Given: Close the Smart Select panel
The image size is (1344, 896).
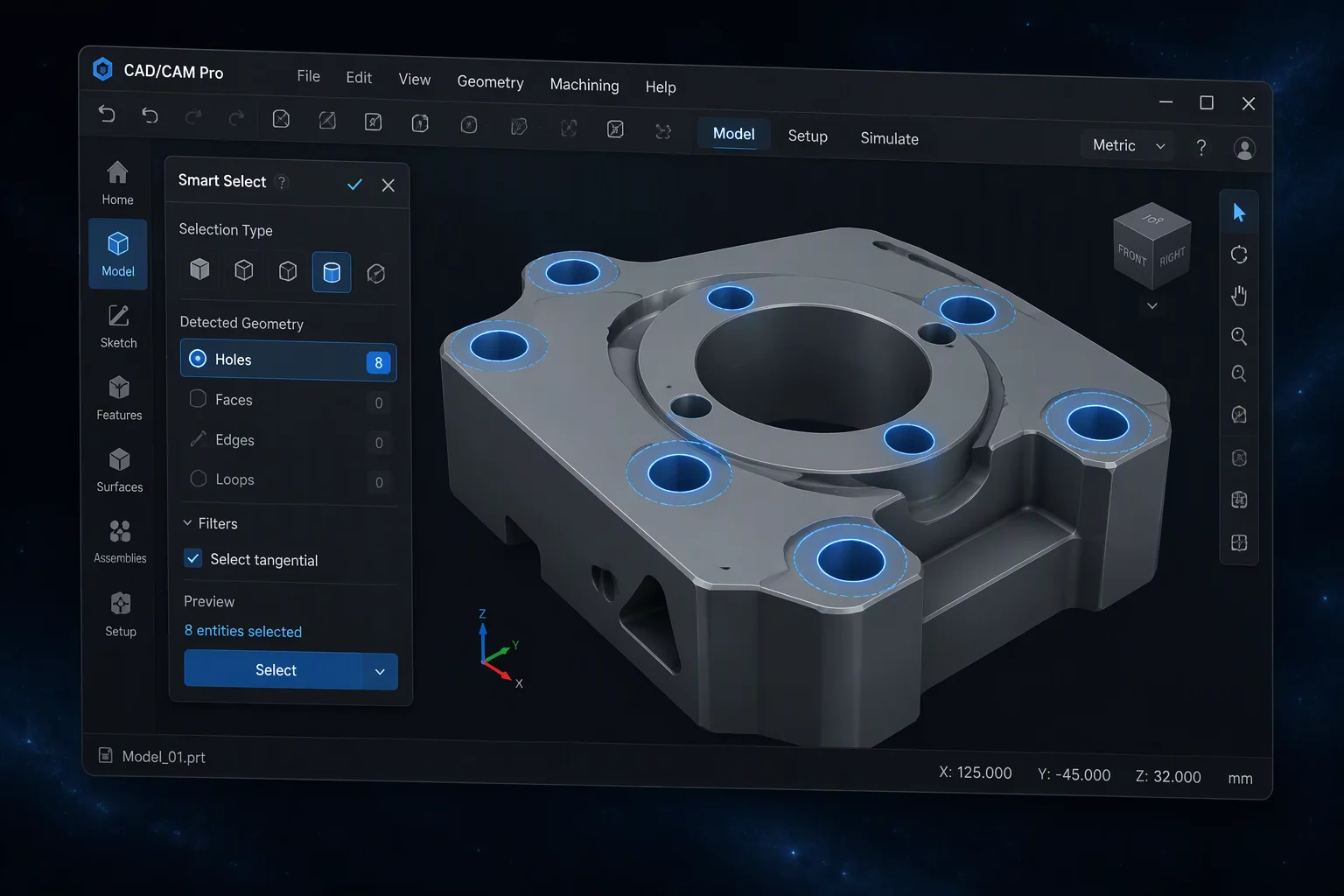Looking at the screenshot, I should coord(388,185).
